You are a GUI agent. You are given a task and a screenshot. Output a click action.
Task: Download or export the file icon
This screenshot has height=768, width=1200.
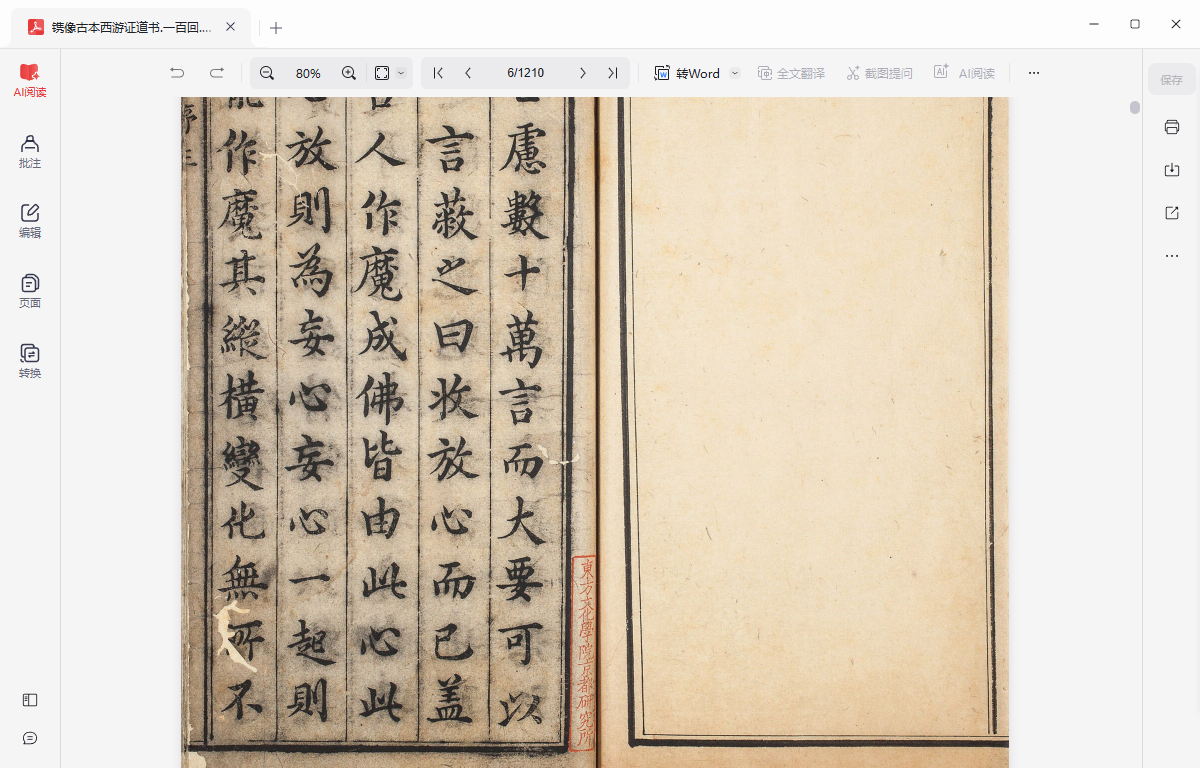click(x=1172, y=170)
